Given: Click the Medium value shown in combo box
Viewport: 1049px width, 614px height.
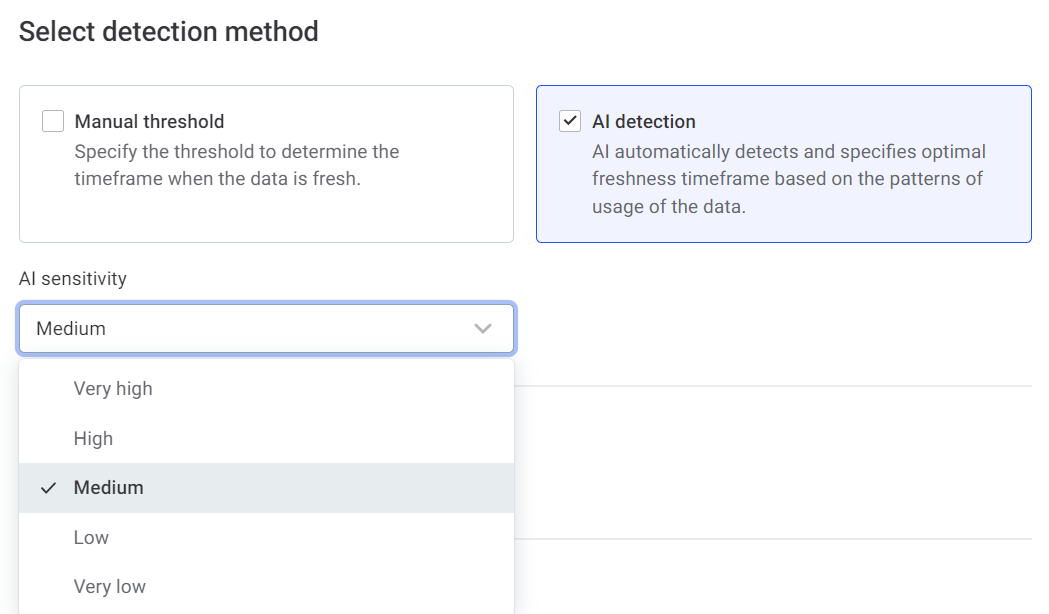Looking at the screenshot, I should 71,329.
